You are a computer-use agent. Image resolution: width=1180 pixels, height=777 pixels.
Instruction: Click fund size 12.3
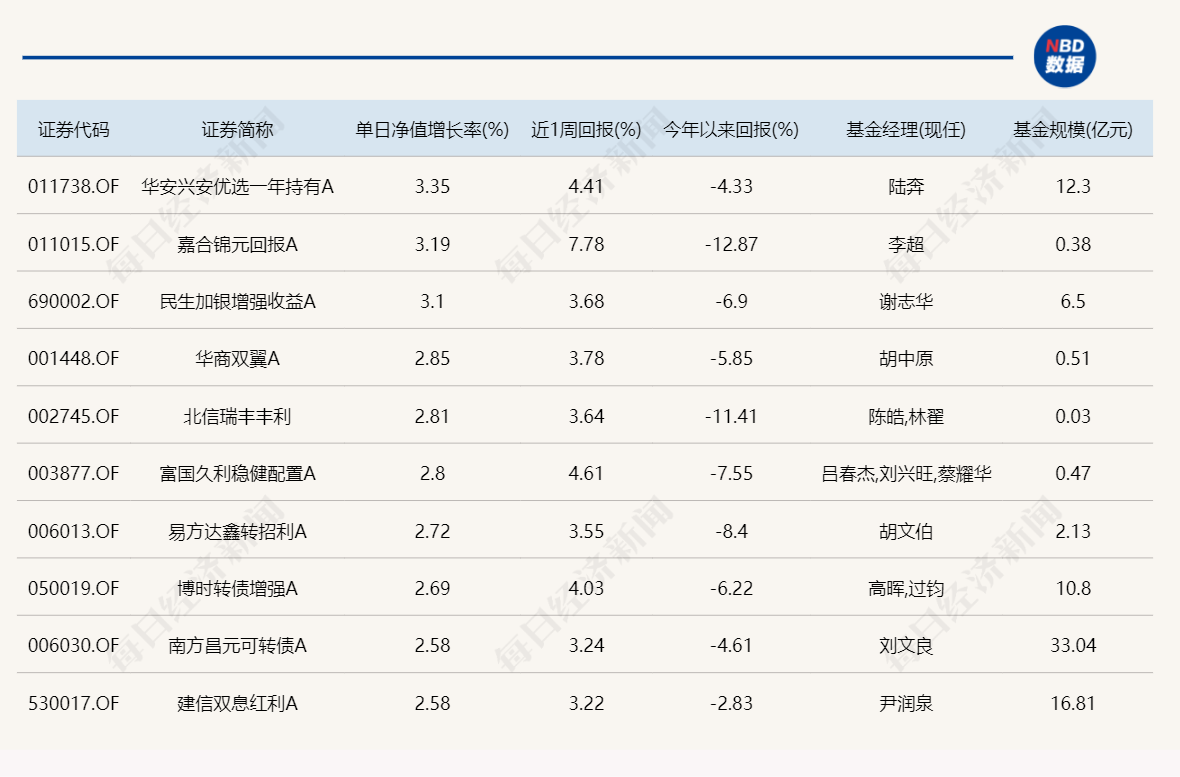[1072, 186]
